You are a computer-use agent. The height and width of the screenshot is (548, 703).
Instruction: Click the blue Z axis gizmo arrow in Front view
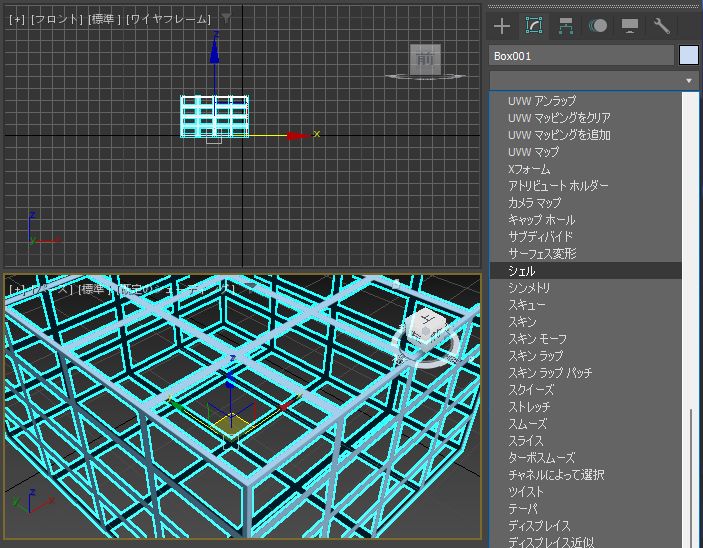point(214,52)
